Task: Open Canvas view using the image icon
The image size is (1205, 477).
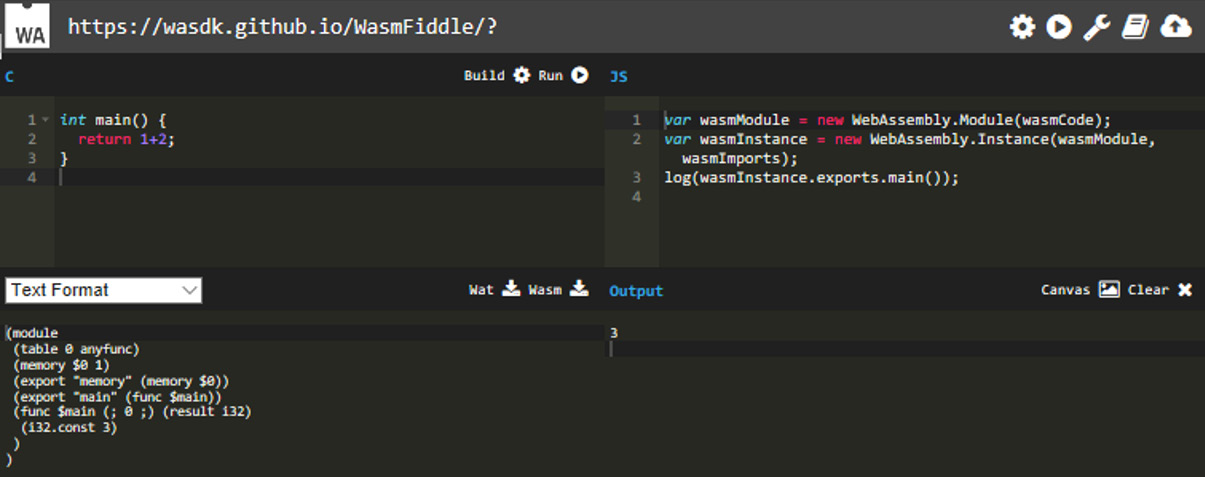Action: 1109,289
